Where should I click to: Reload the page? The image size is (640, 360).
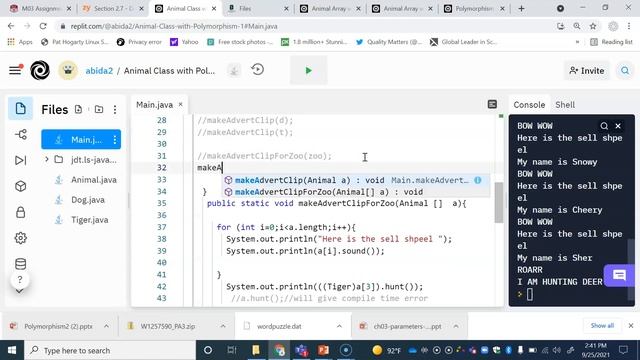pos(43,26)
